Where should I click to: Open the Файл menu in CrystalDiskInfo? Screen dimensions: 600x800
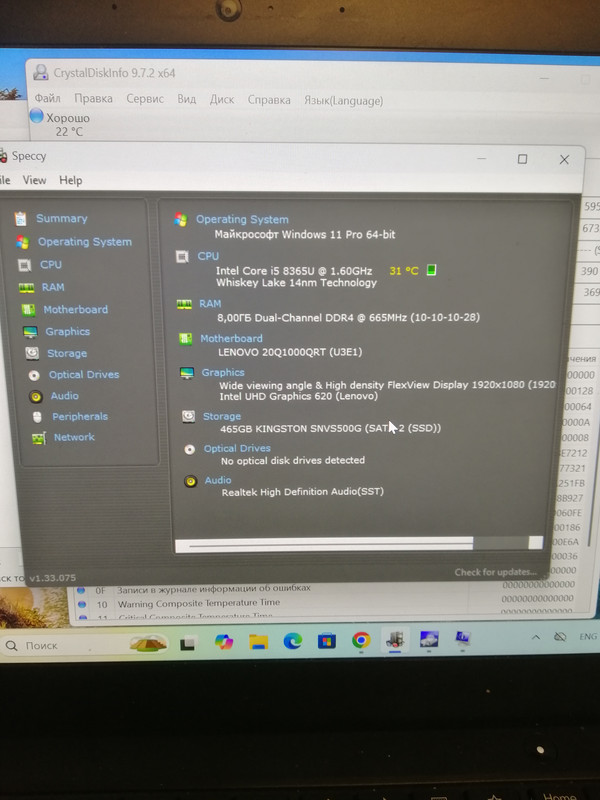(x=47, y=97)
